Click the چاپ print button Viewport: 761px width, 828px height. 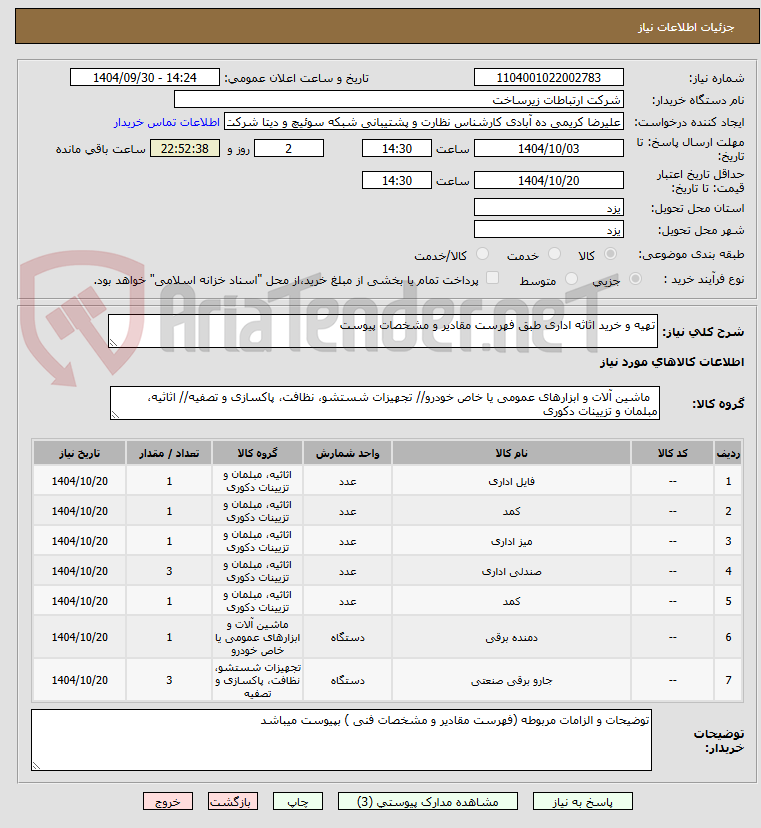tap(298, 802)
